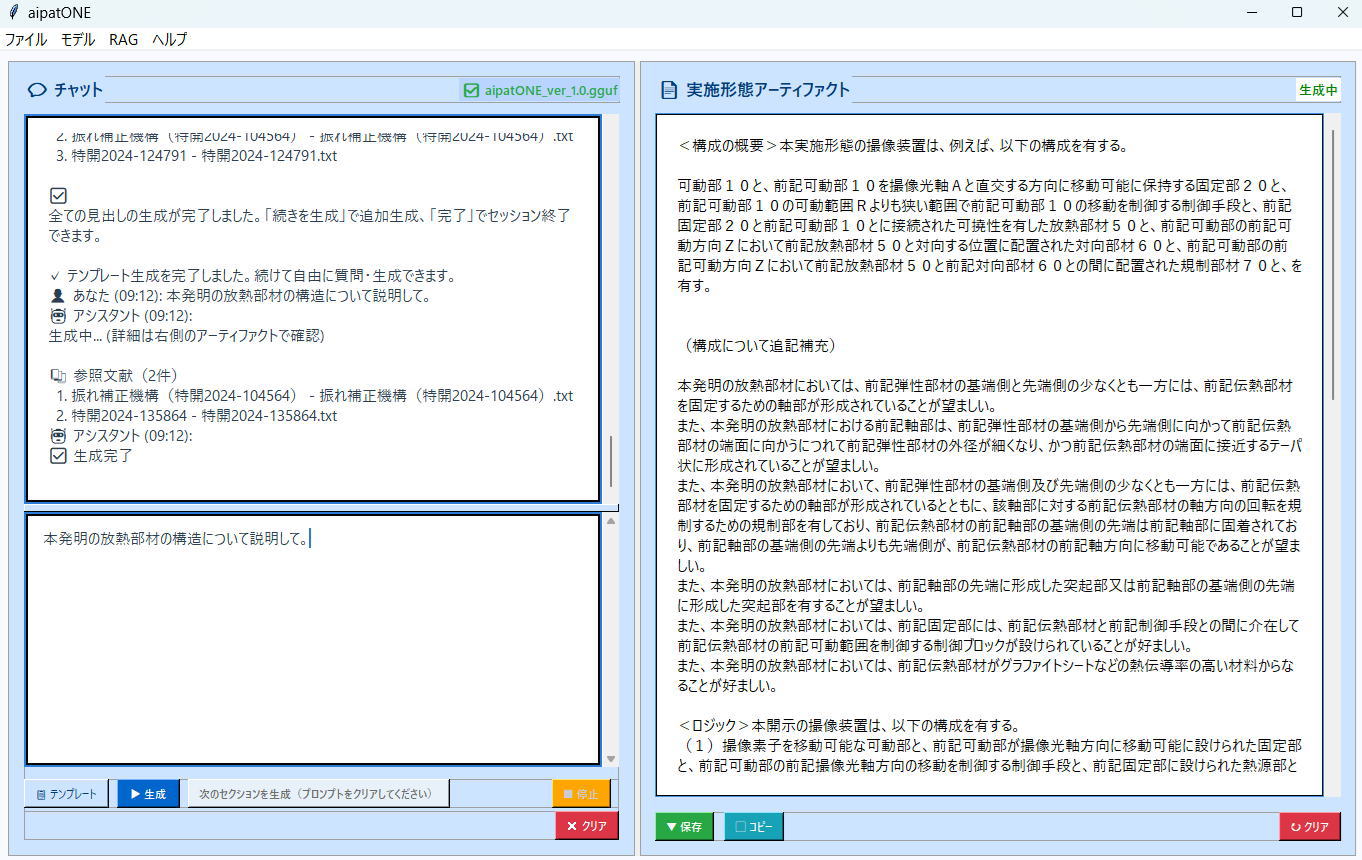Click the down arrow of the prompt box scrollbar

[x=611, y=759]
